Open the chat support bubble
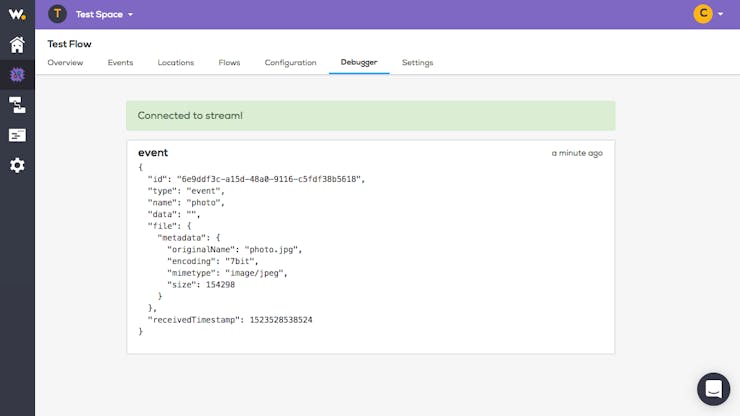The width and height of the screenshot is (740, 416). tap(713, 389)
